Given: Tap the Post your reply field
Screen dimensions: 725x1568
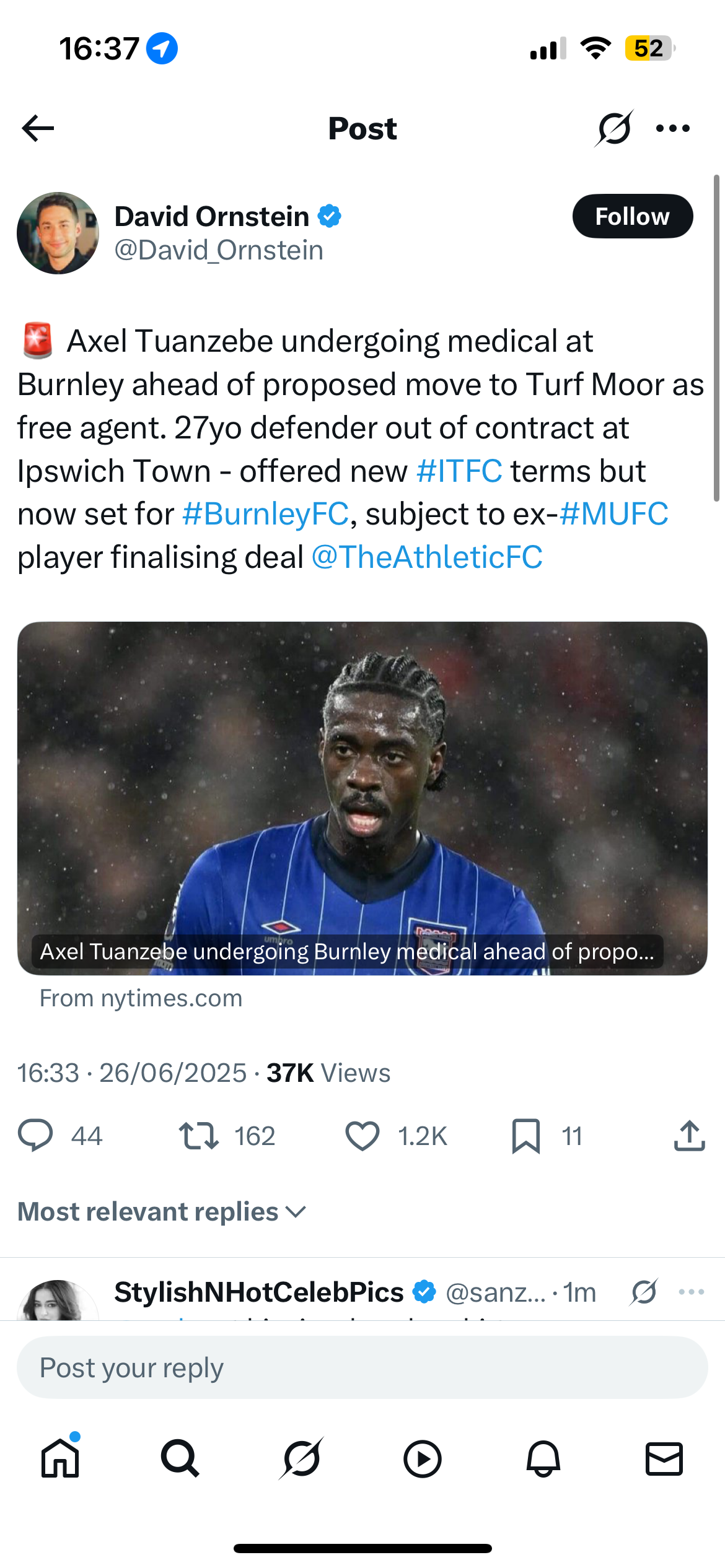Looking at the screenshot, I should pos(362,1367).
